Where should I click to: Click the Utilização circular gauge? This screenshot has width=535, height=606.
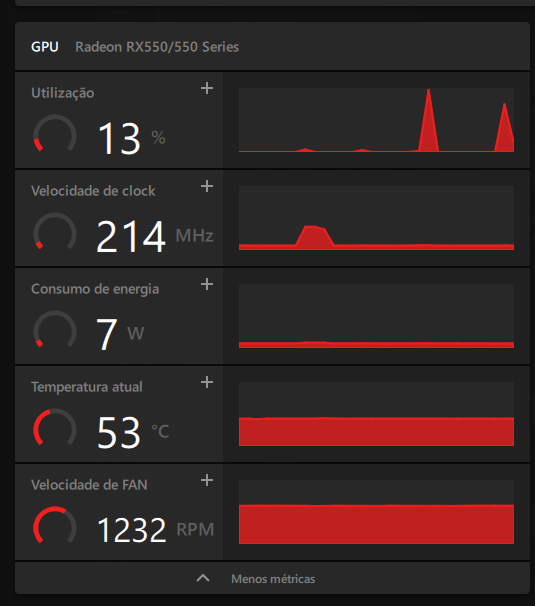(x=55, y=134)
